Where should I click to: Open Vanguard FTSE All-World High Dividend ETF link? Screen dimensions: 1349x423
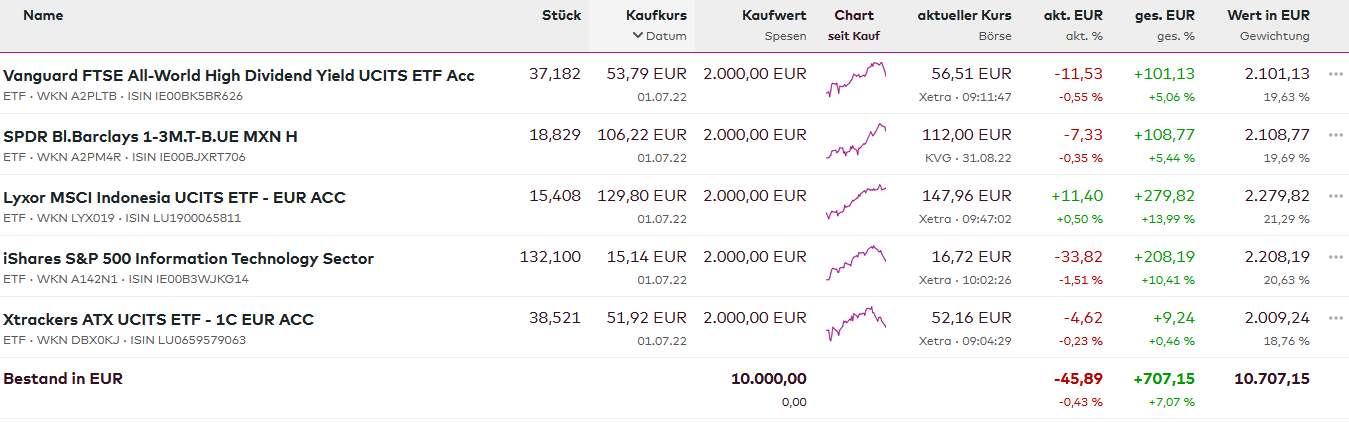(239, 75)
